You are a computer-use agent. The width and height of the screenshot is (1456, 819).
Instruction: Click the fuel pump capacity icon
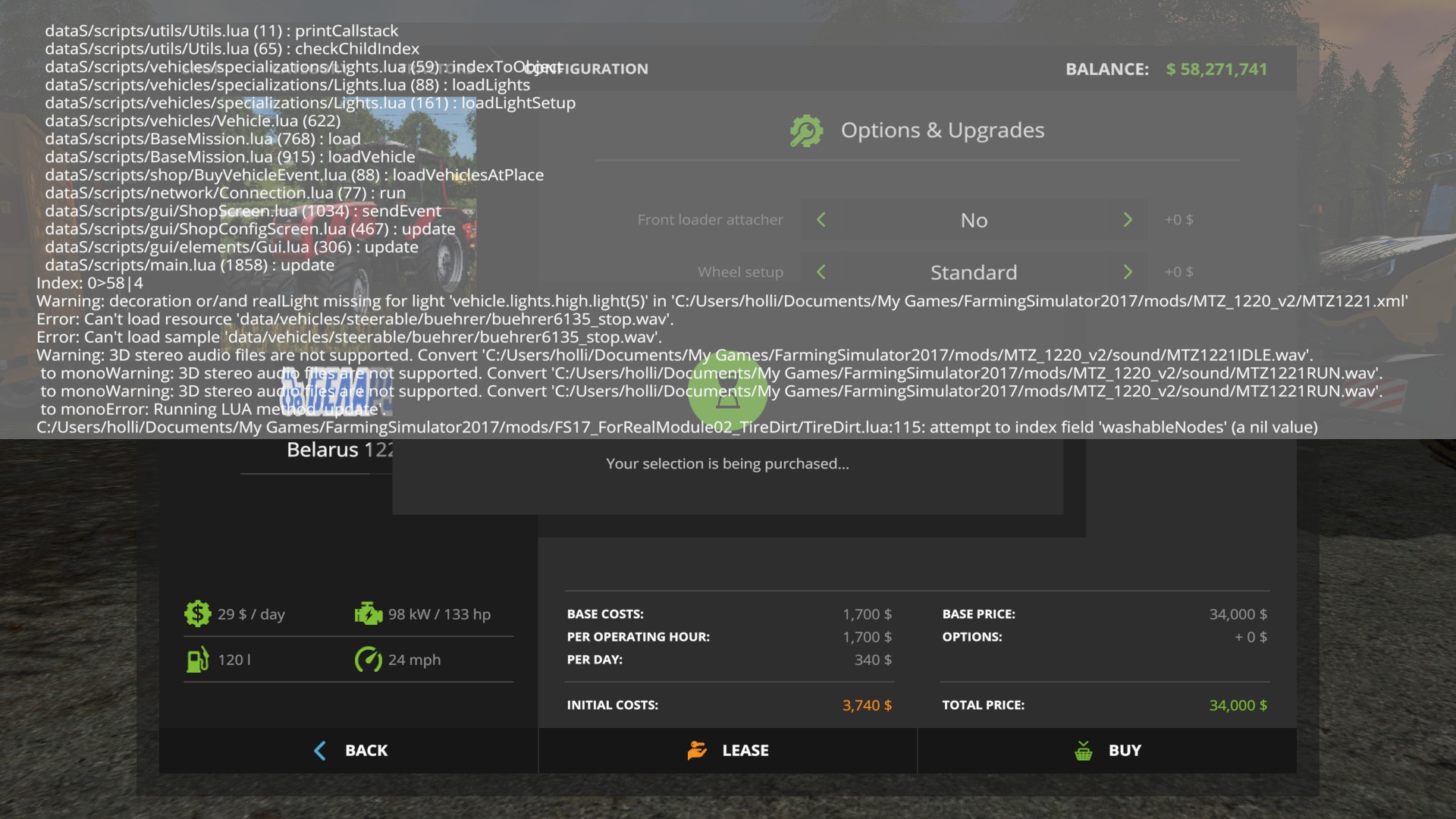click(198, 660)
